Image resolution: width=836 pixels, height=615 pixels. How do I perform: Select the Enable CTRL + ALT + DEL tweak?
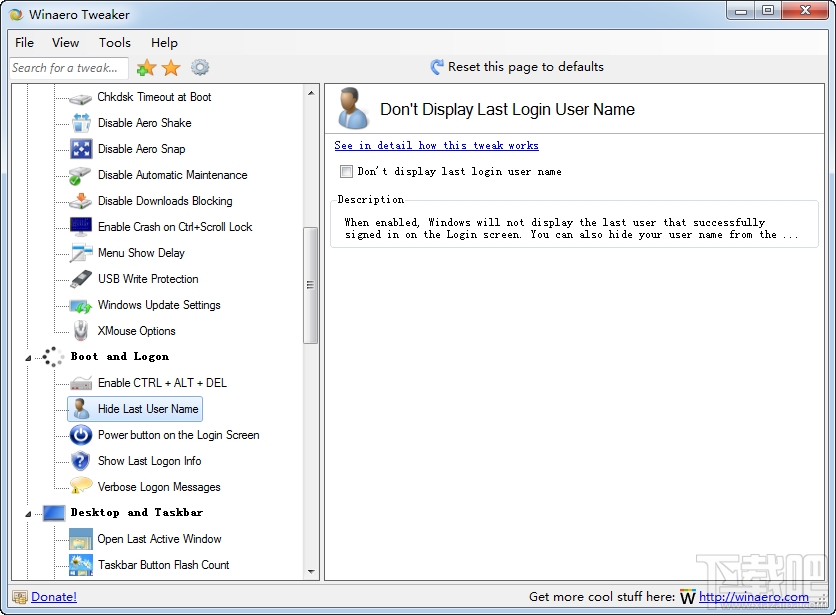point(163,383)
